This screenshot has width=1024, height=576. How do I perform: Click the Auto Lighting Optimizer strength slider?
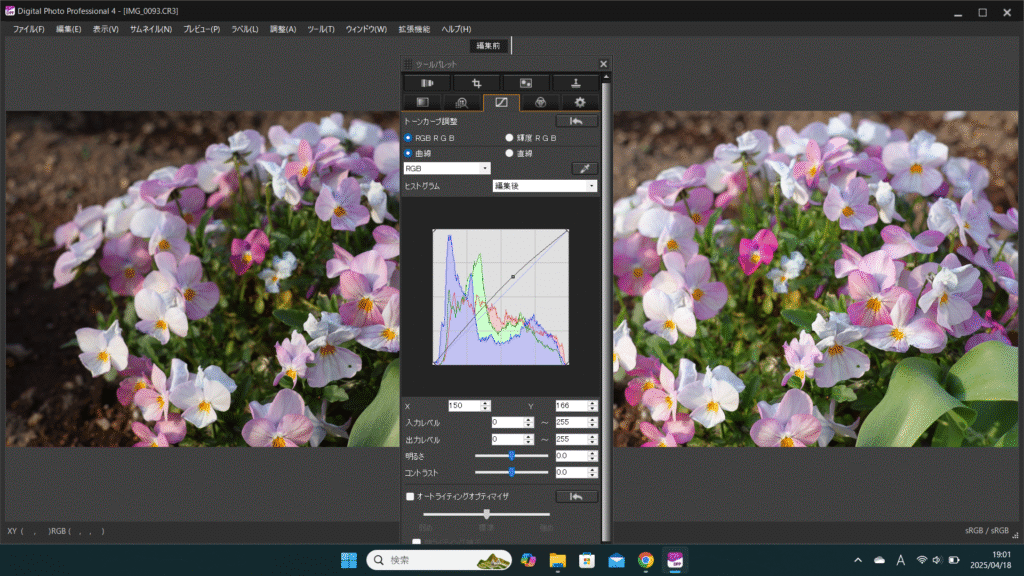coord(487,515)
